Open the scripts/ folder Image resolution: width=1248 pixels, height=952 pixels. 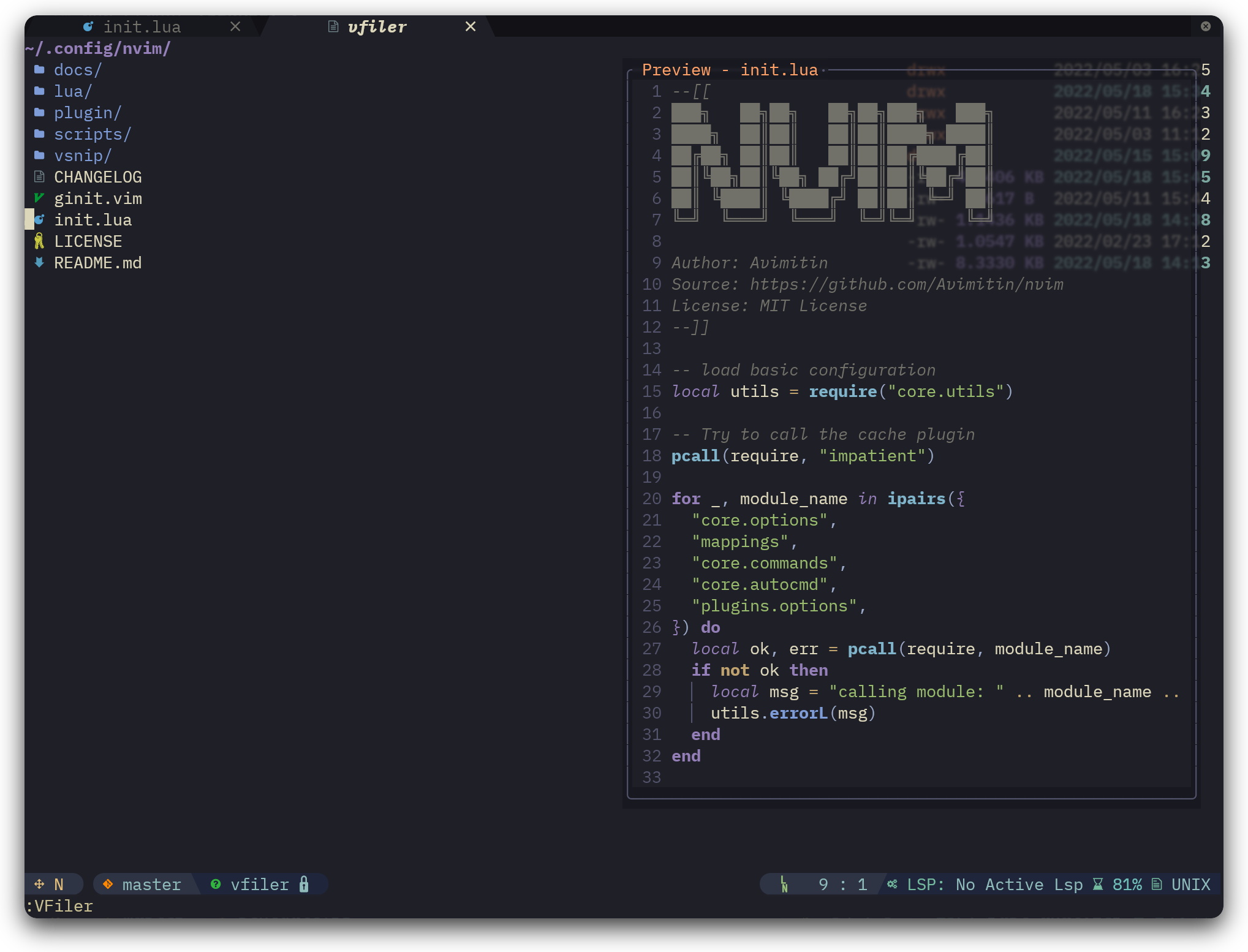coord(92,134)
